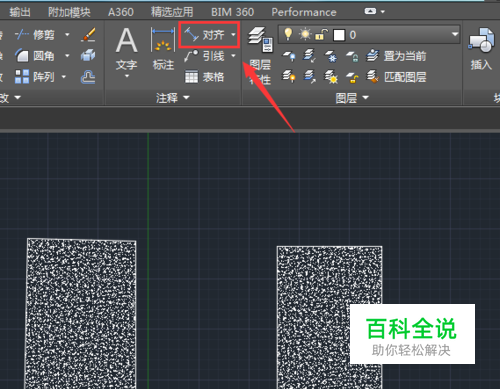Open 图层特性 layer properties manager
500x389 pixels.
260,56
